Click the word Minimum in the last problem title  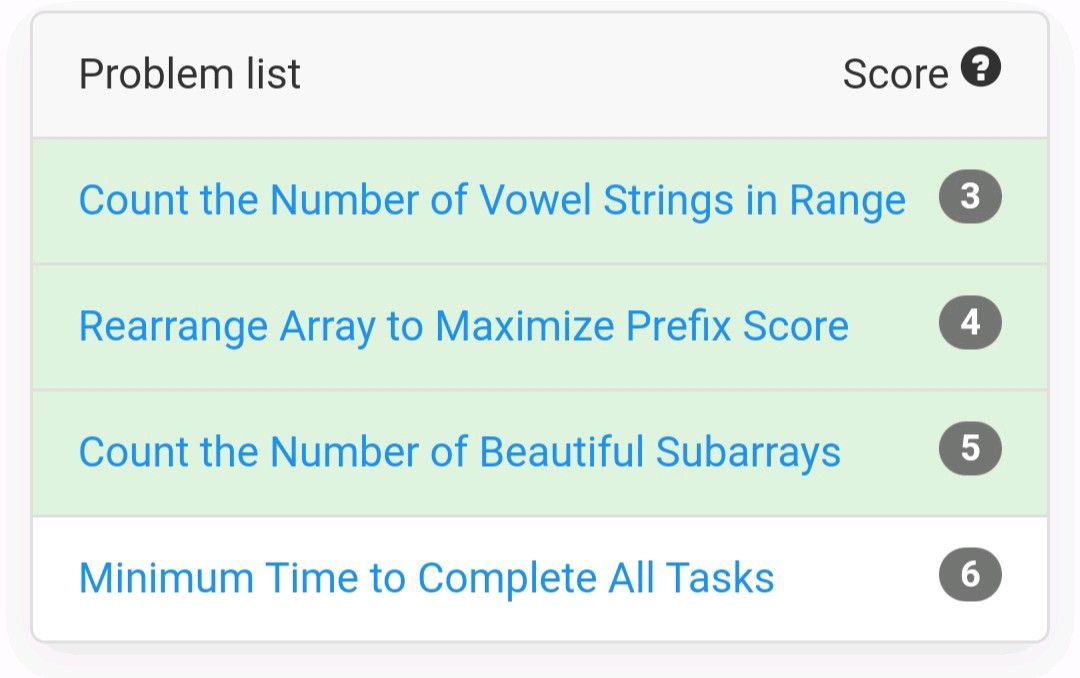pyautogui.click(x=166, y=578)
